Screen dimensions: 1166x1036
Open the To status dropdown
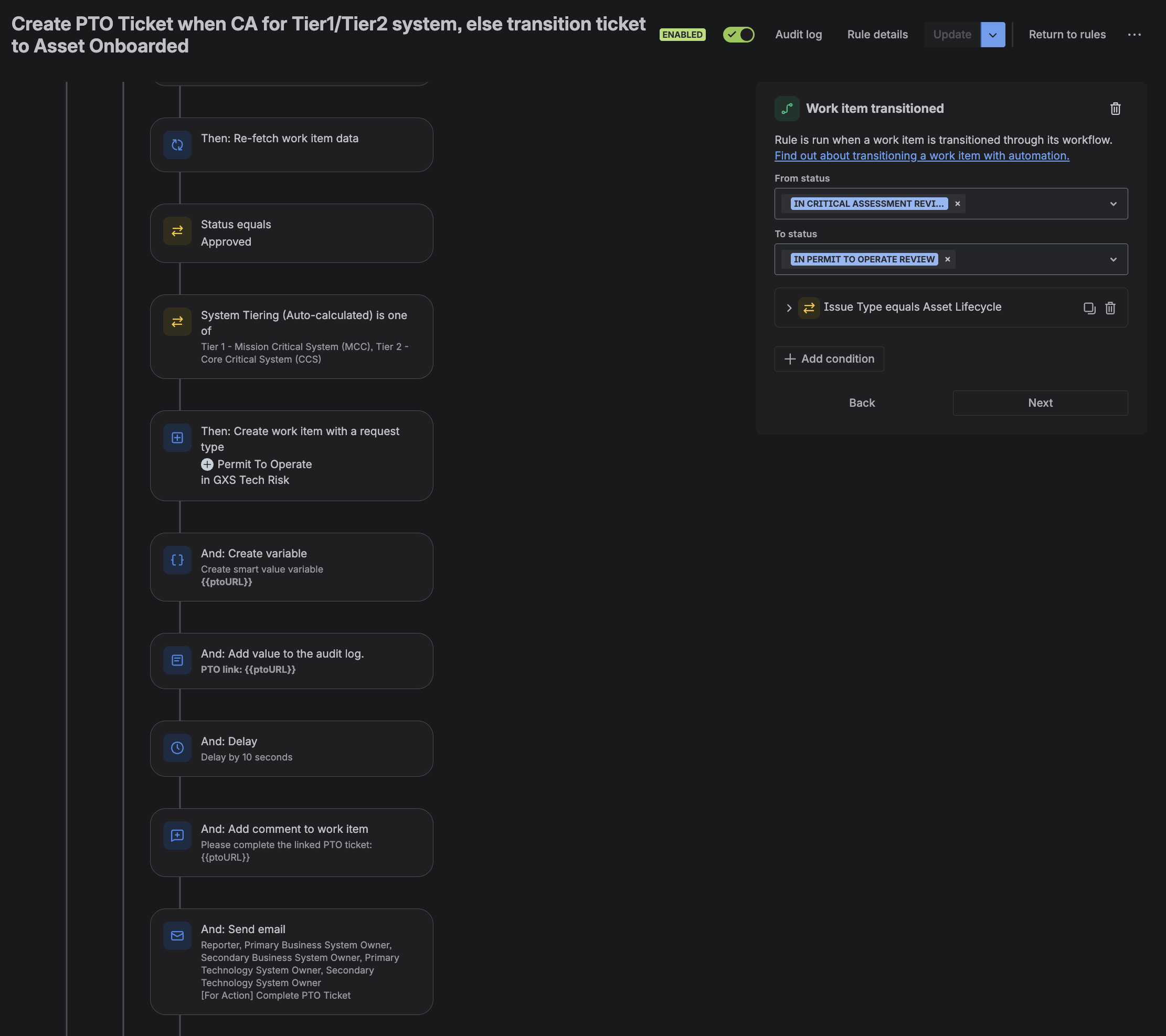pyautogui.click(x=1113, y=260)
